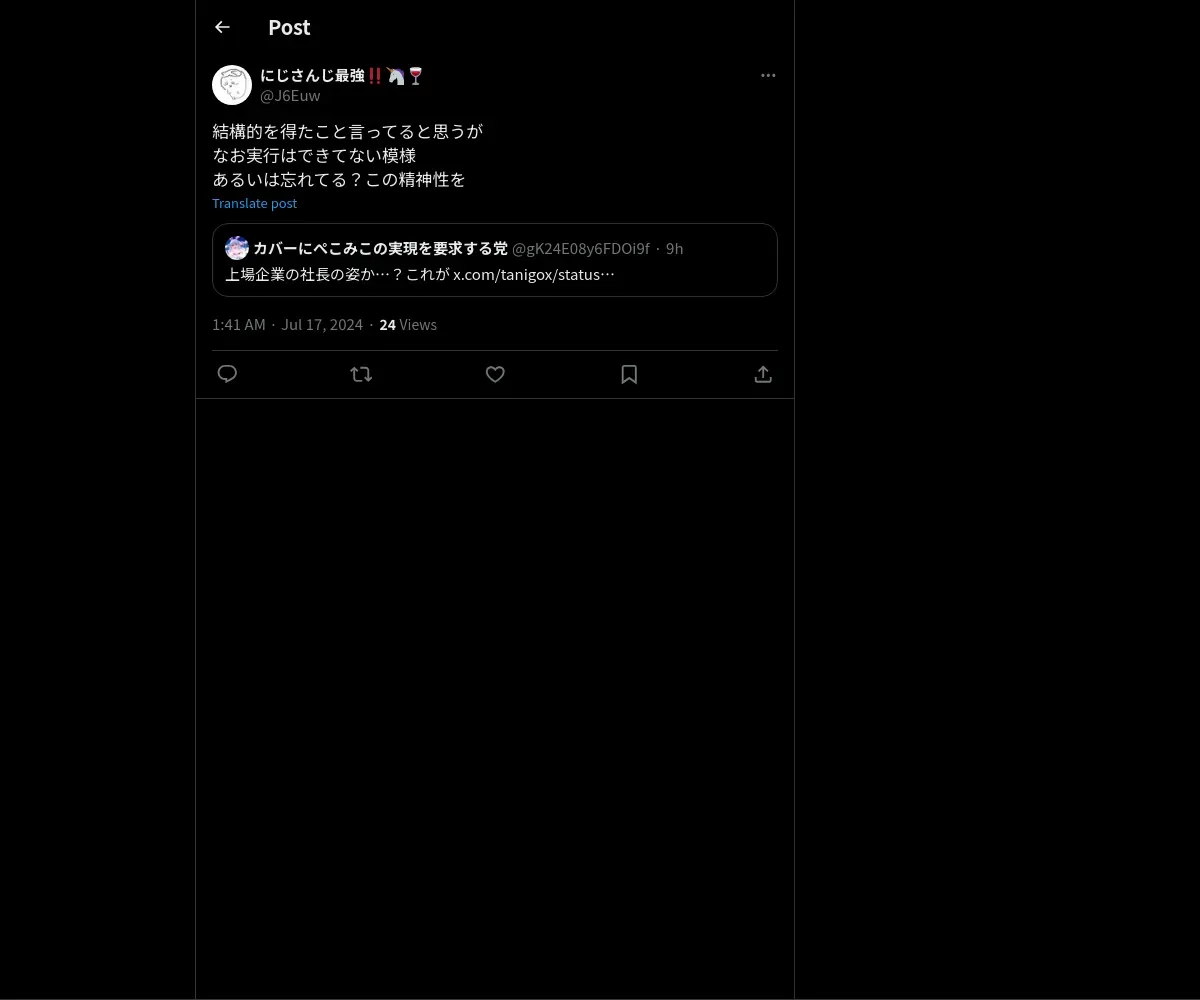Viewport: 1200px width, 1000px height.
Task: Open the quoted post's author avatar
Action: click(x=237, y=248)
